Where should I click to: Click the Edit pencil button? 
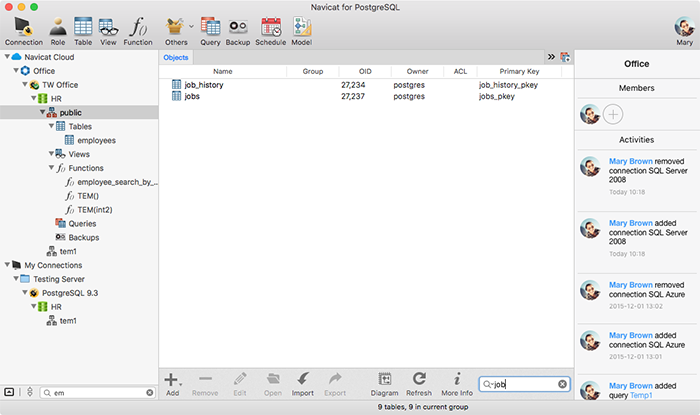pyautogui.click(x=240, y=384)
